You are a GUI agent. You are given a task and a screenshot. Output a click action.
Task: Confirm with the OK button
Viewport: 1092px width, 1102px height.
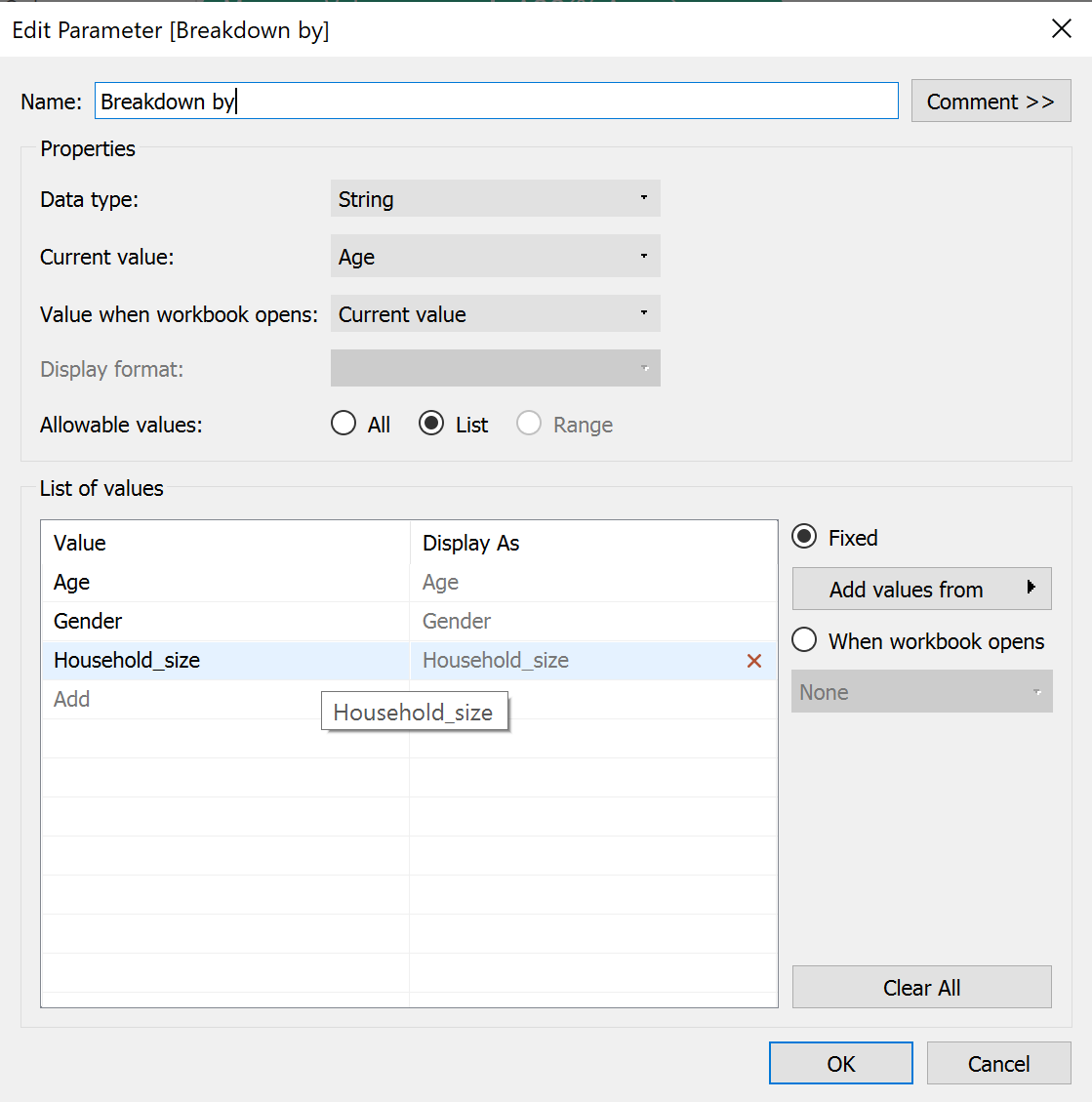840,1063
